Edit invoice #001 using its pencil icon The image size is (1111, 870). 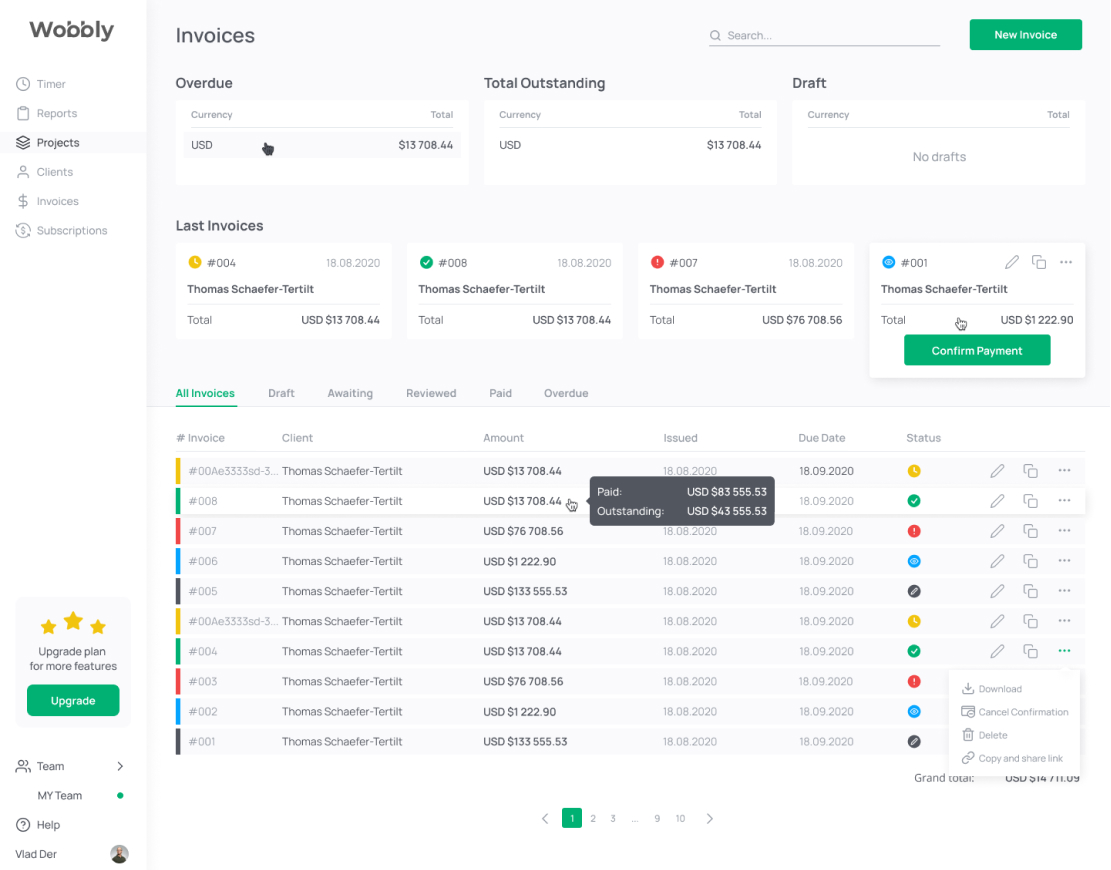pyautogui.click(x=1011, y=262)
